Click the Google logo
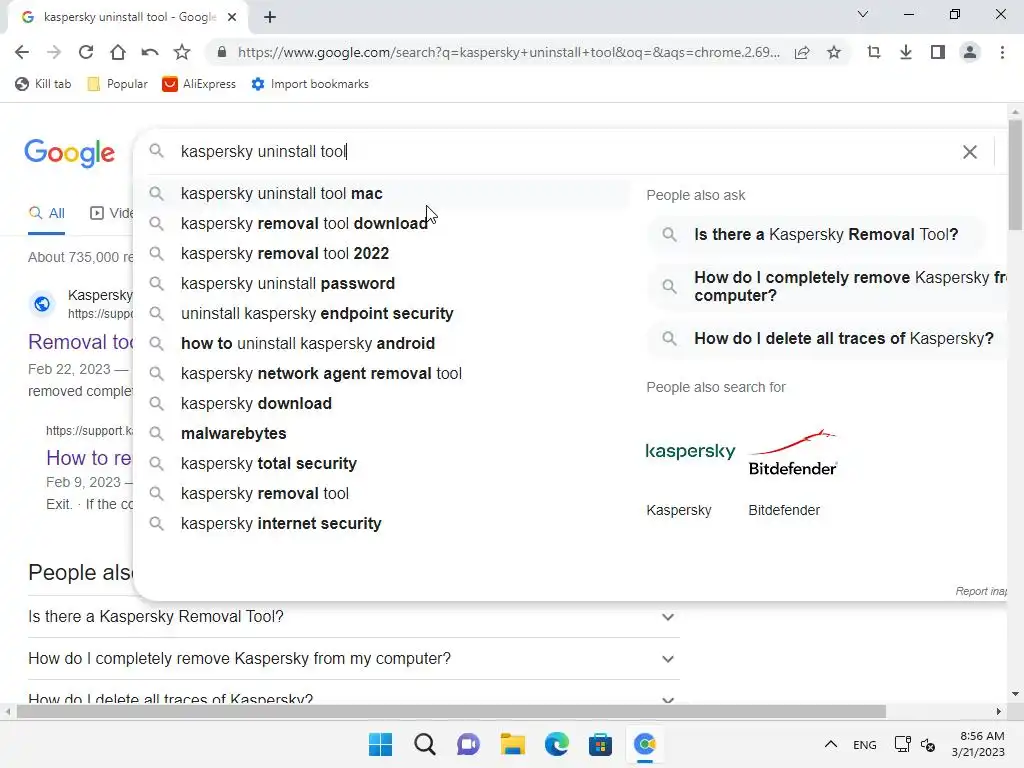Viewport: 1024px width, 768px height. (70, 153)
